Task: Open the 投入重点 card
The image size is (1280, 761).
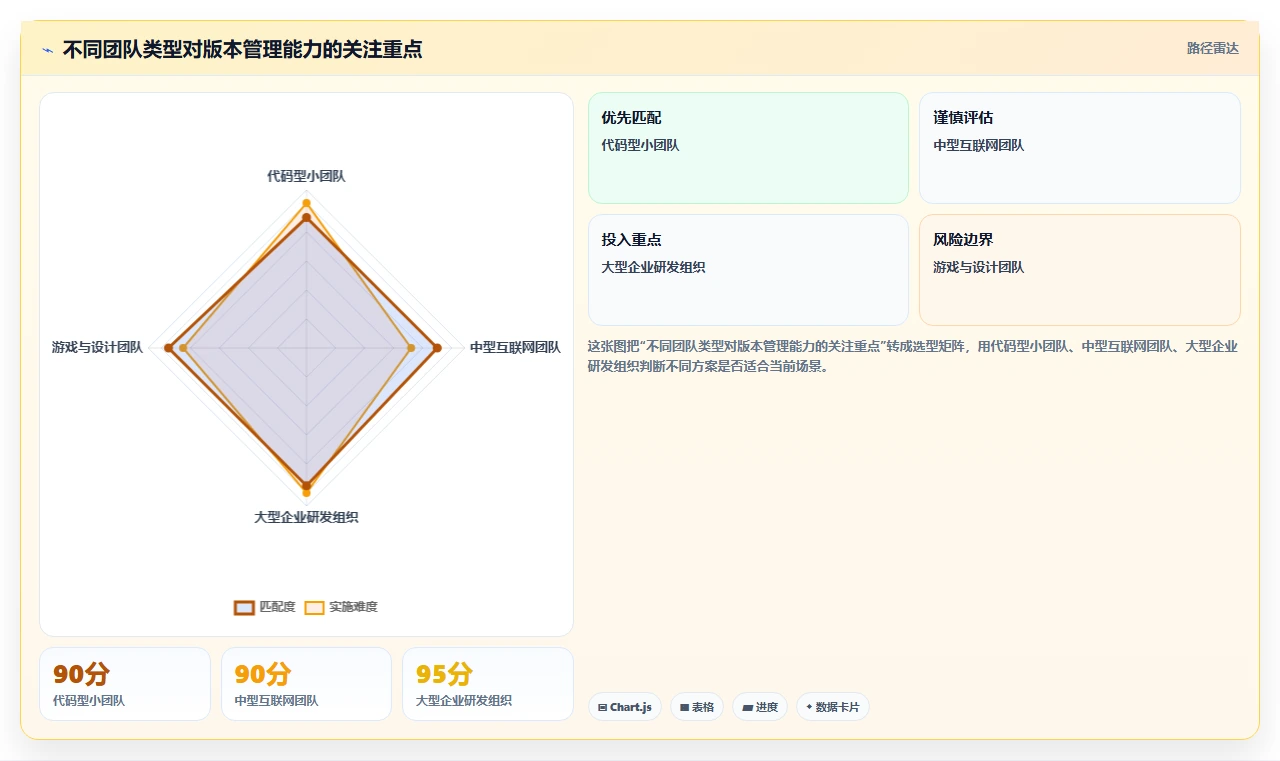Action: pos(748,270)
